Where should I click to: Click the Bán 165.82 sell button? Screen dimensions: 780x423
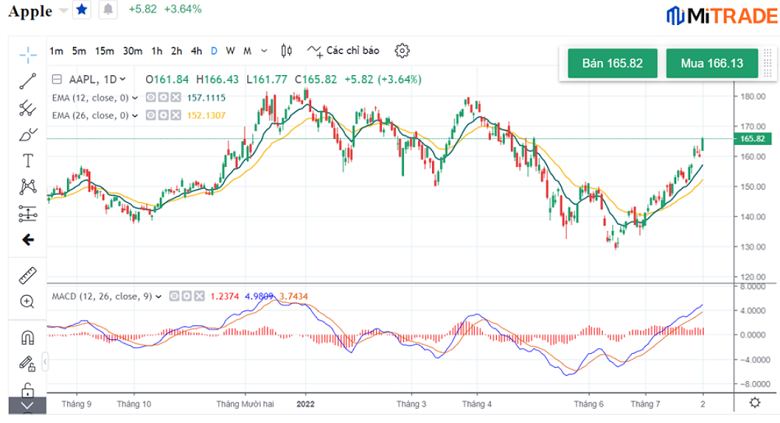[x=612, y=63]
